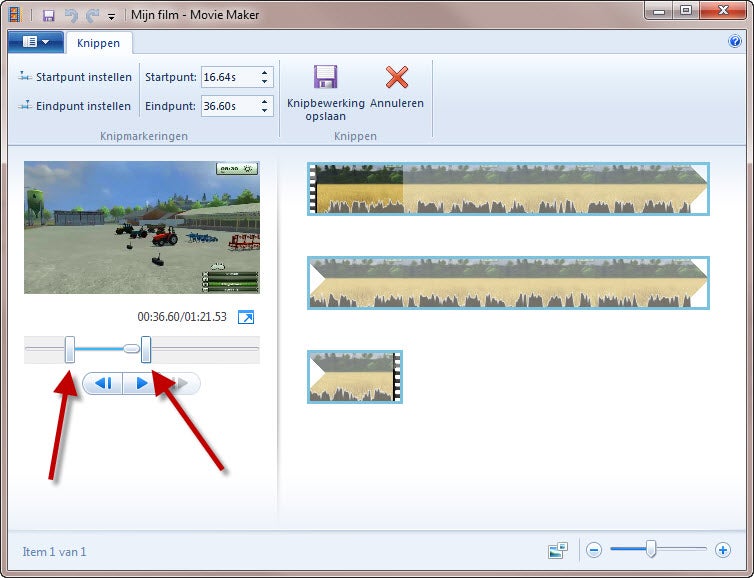
Task: Zoom out the time scale with minus button
Action: (594, 550)
